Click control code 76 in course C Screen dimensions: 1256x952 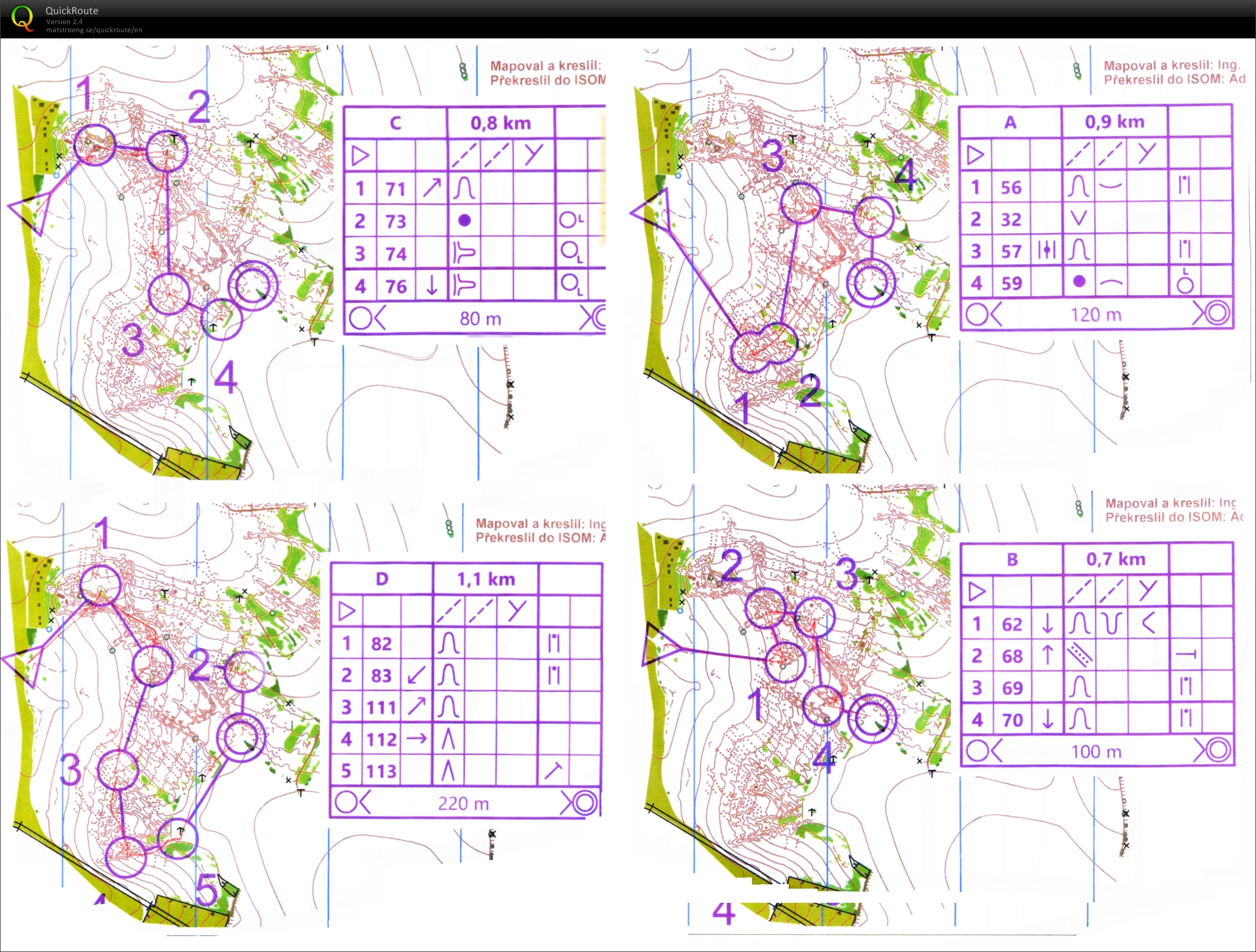coord(396,286)
